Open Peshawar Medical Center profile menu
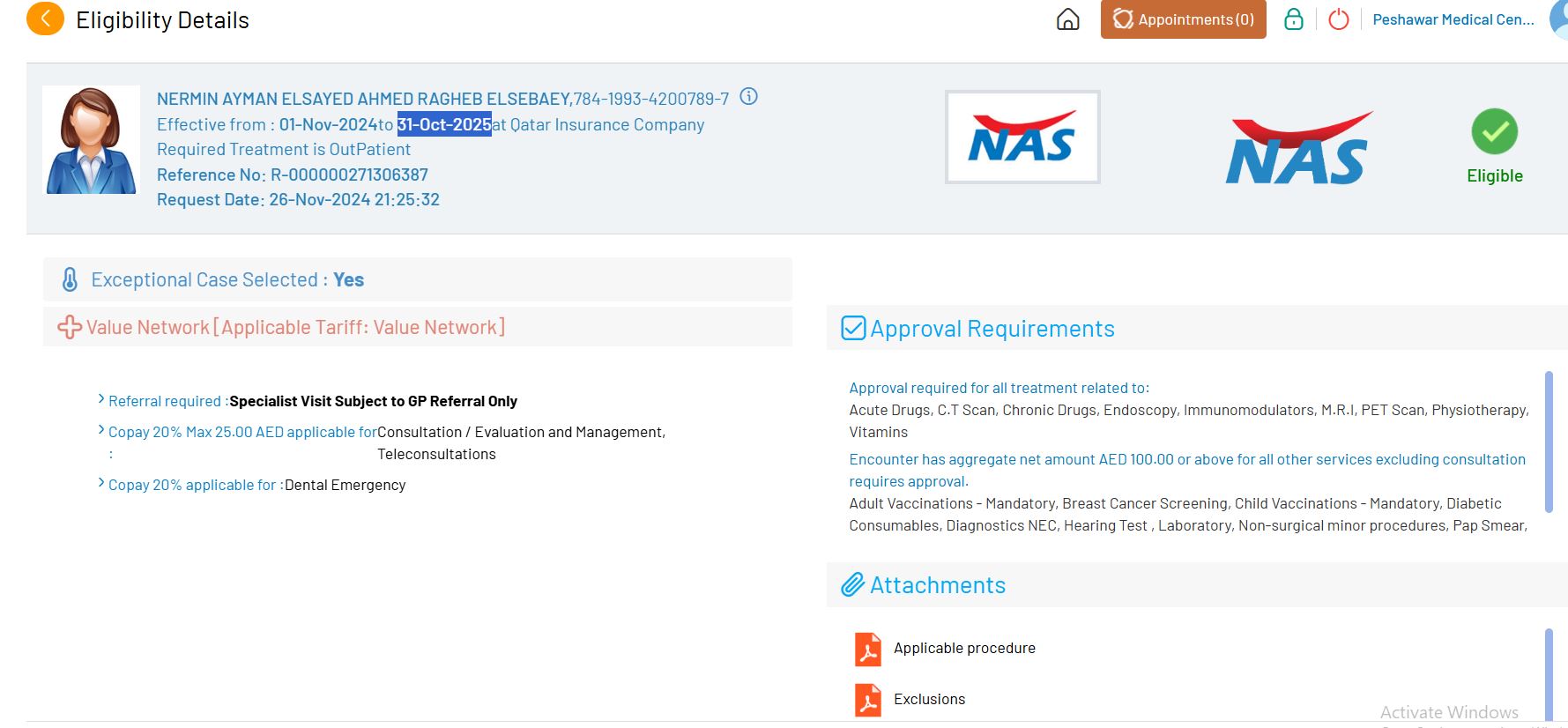Viewport: 1568px width, 728px height. (x=1453, y=19)
